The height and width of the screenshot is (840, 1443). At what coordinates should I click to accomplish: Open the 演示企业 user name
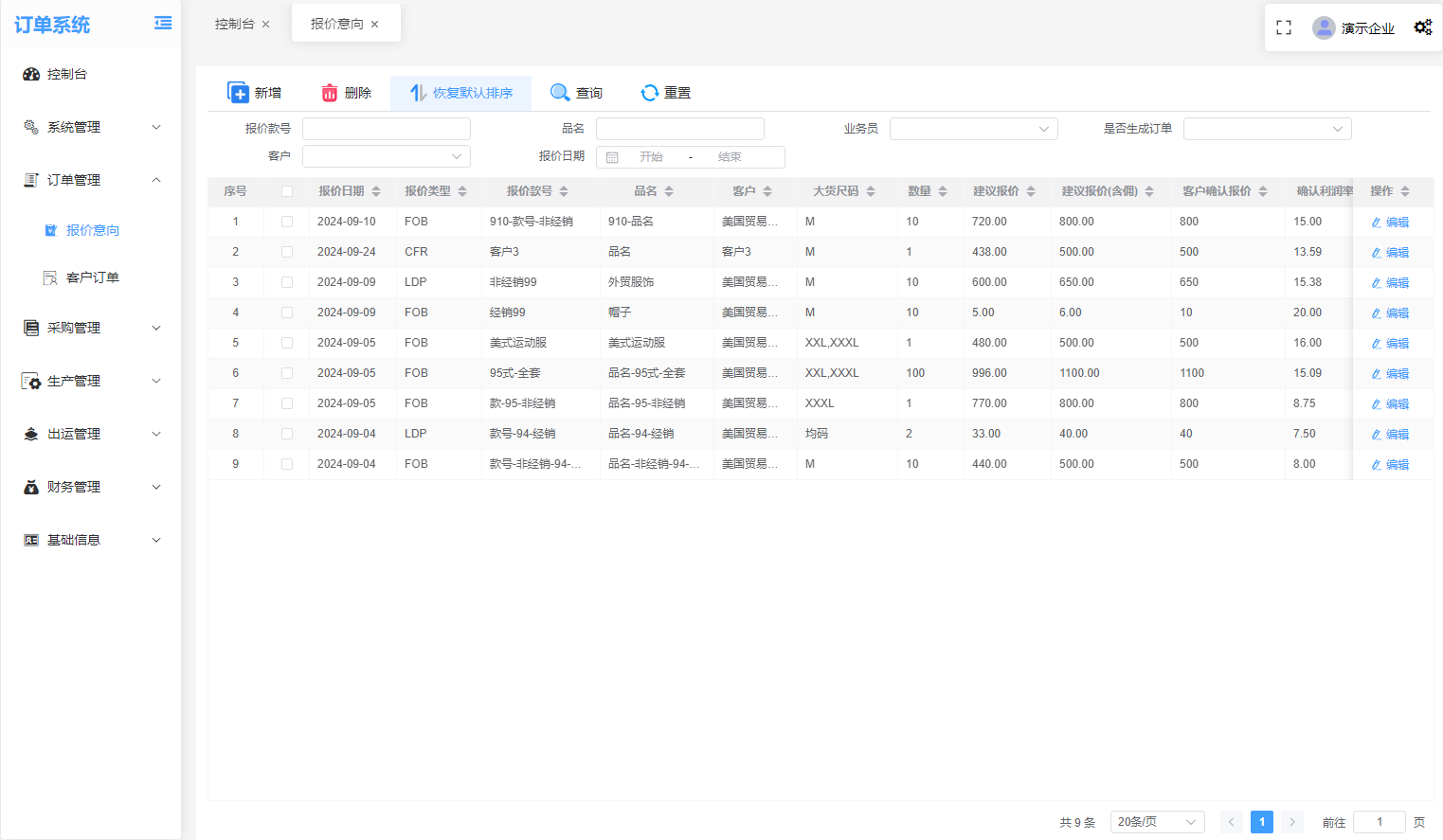click(1367, 28)
